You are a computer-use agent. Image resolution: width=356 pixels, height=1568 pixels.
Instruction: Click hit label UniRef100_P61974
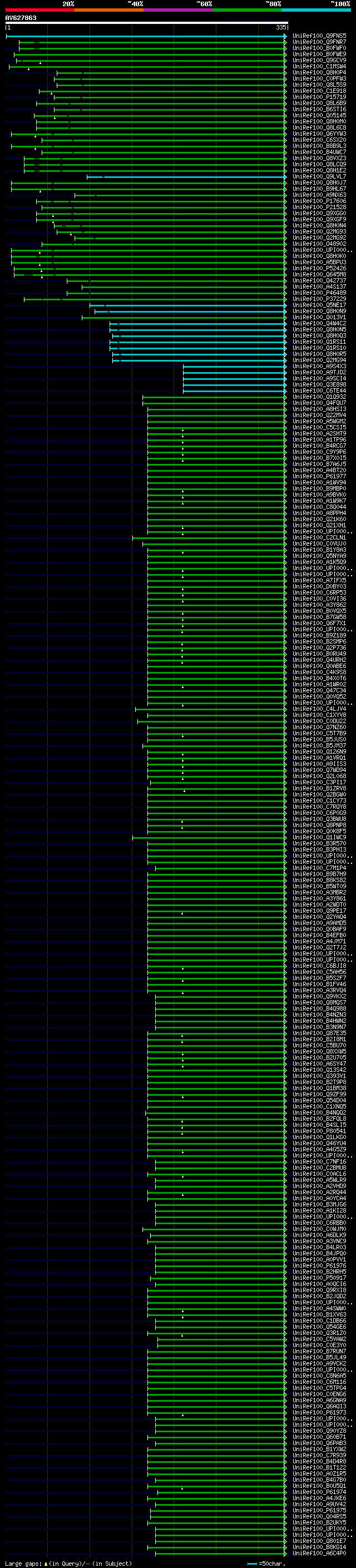pyautogui.click(x=319, y=1492)
